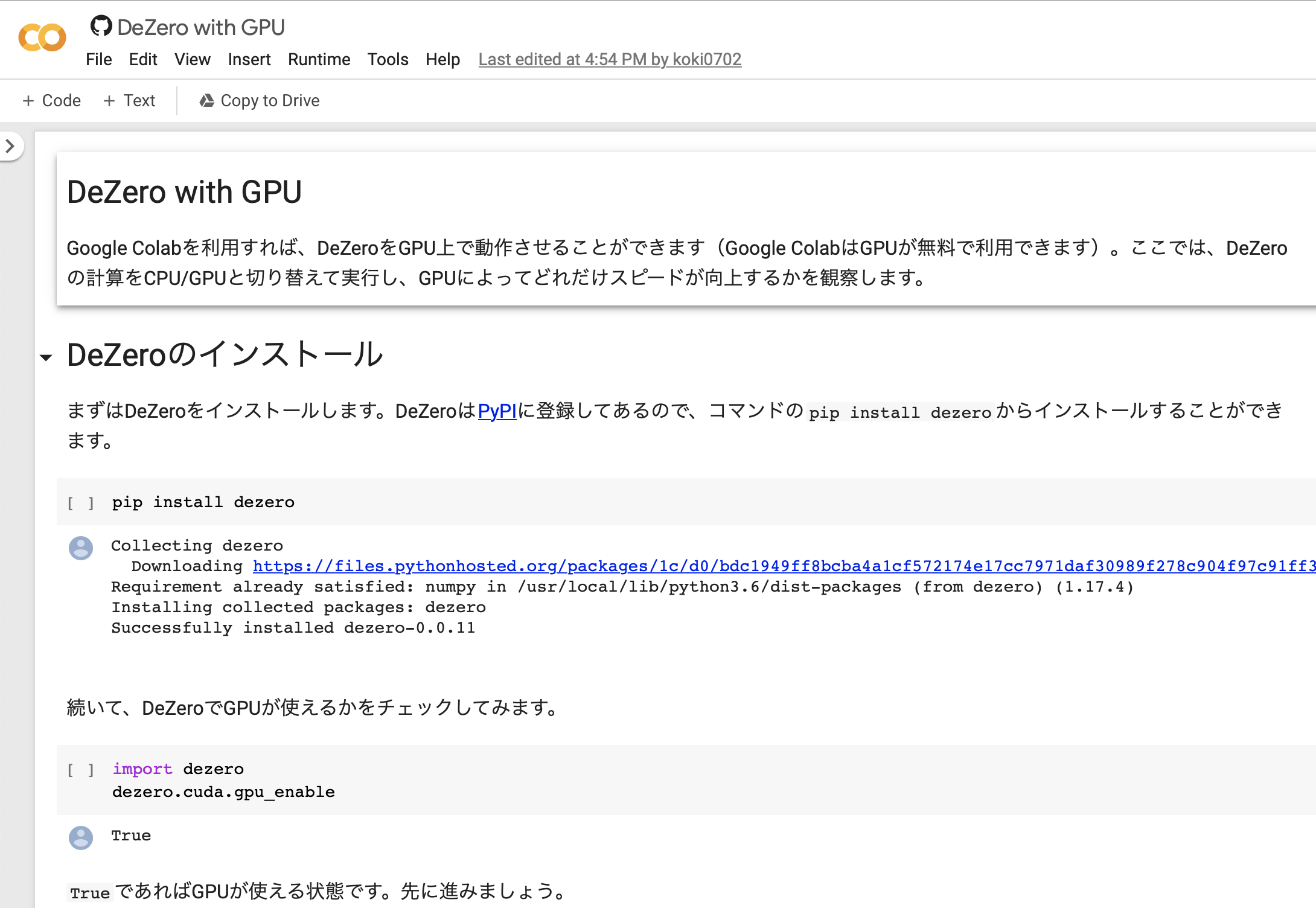
Task: Click into the pip install dezero code
Action: (x=203, y=502)
